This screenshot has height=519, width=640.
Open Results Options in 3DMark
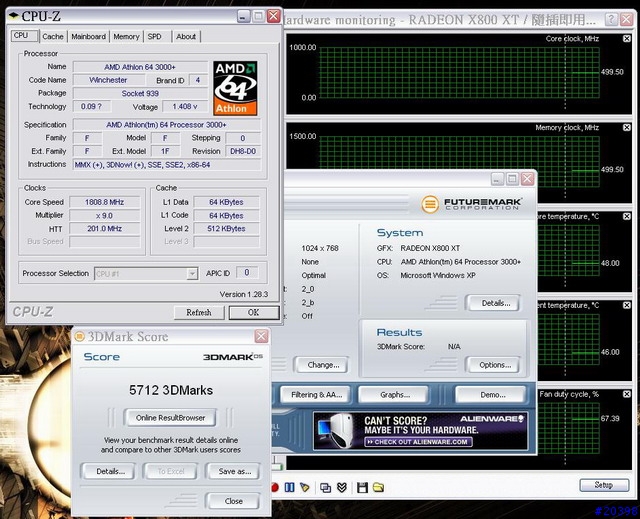[x=495, y=365]
